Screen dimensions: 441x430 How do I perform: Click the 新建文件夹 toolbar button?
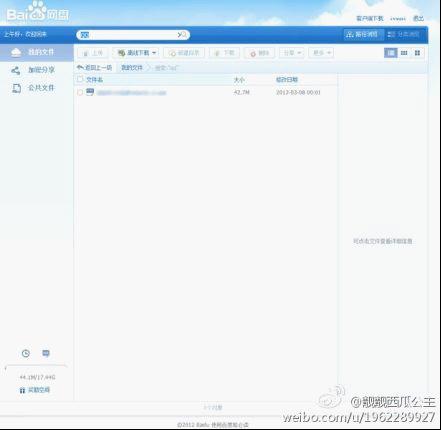click(184, 53)
